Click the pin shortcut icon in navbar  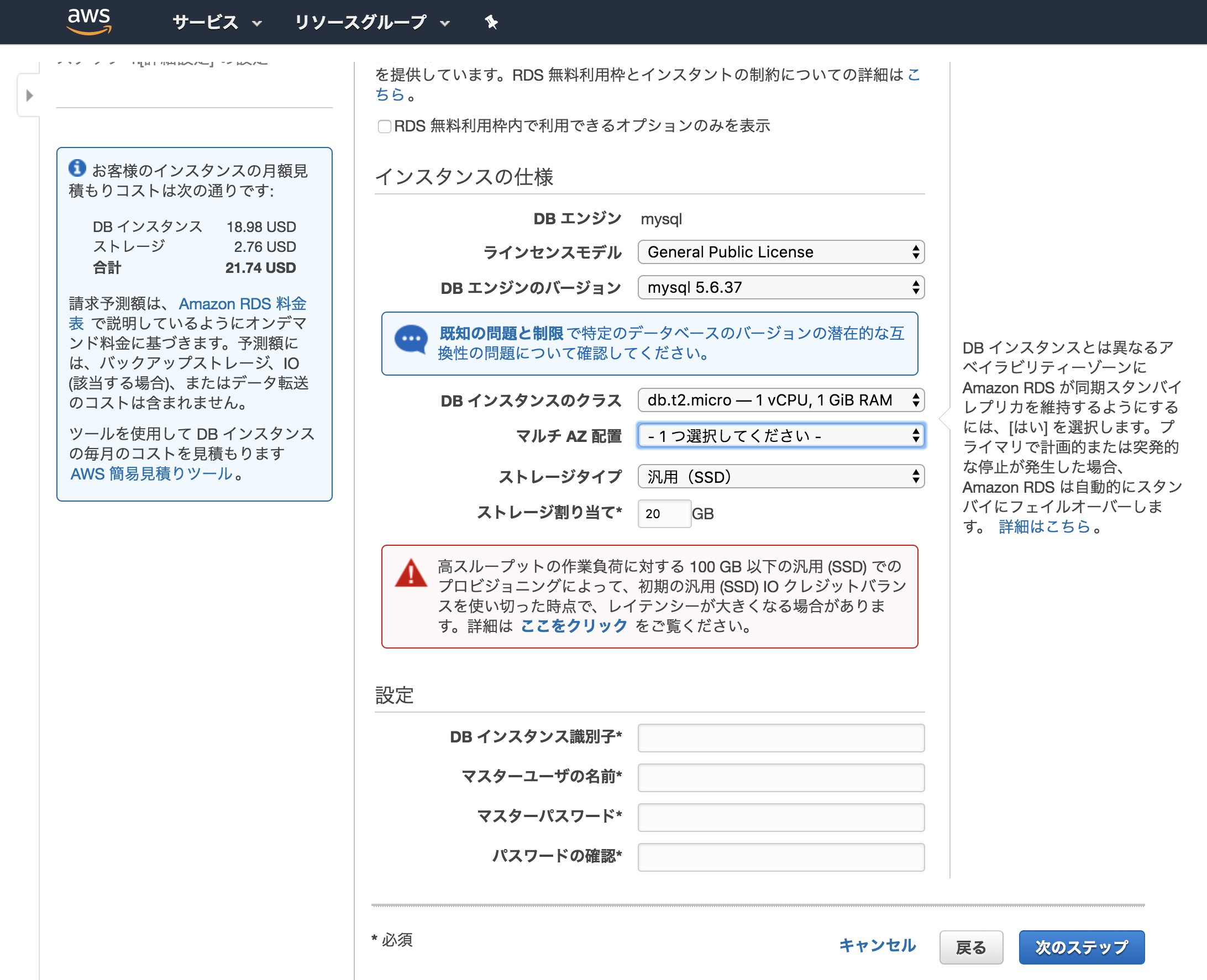pos(491,22)
